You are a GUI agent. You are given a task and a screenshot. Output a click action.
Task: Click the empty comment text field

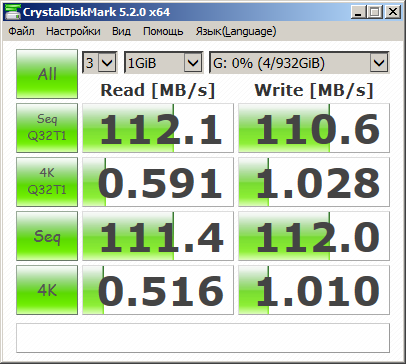click(x=203, y=338)
